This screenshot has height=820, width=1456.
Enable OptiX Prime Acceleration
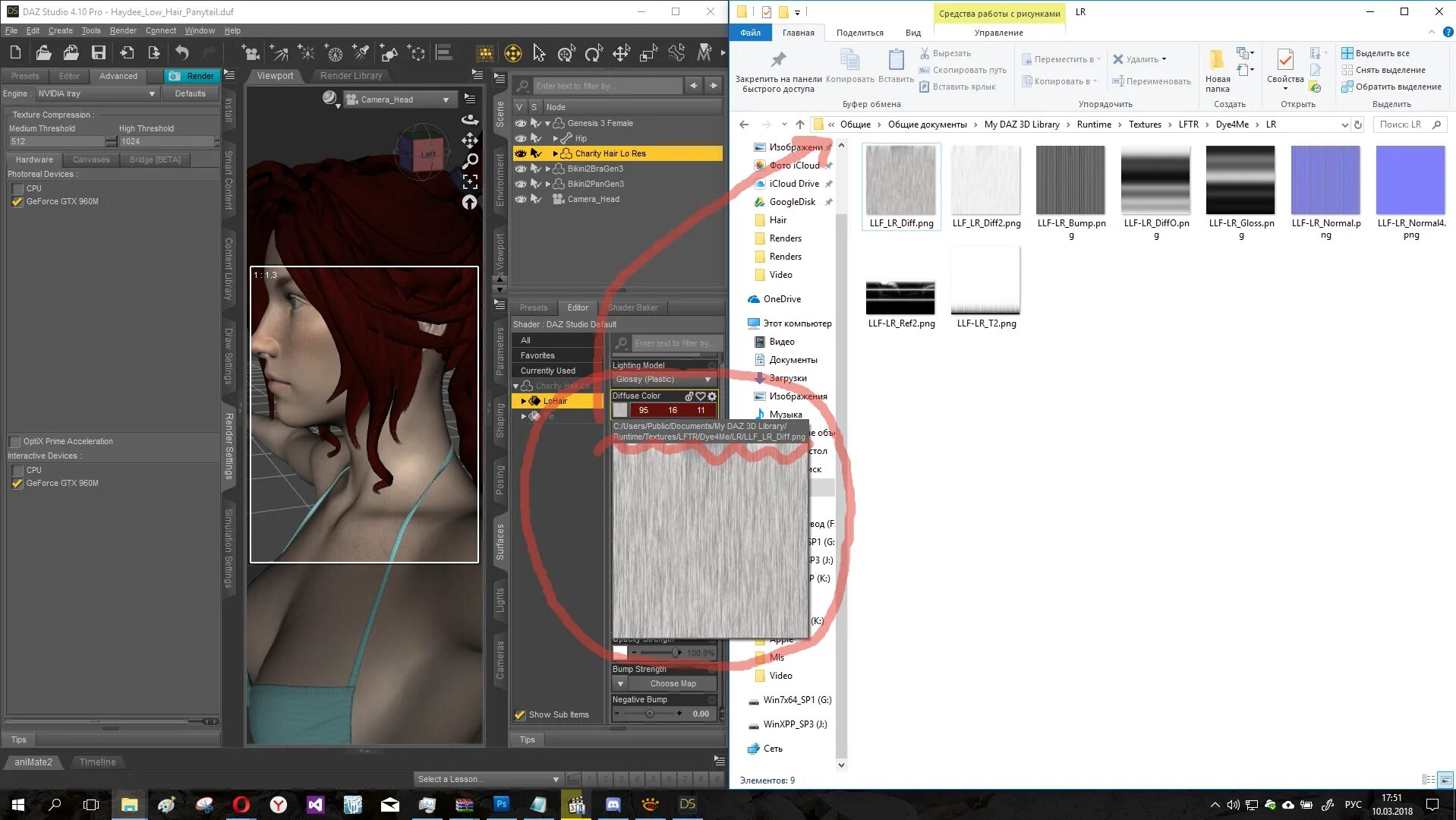pyautogui.click(x=14, y=440)
